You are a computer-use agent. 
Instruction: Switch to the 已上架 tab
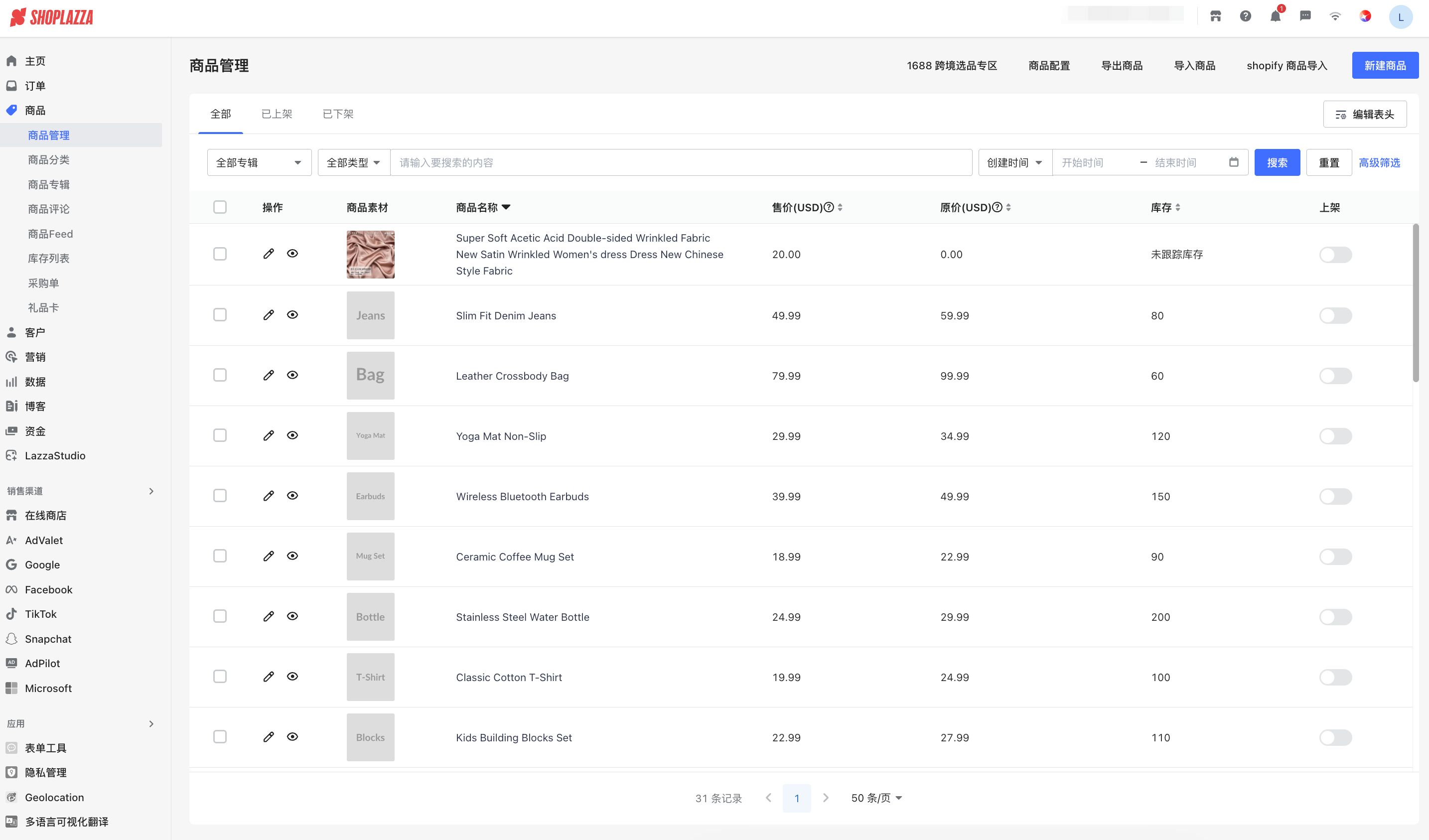click(277, 114)
